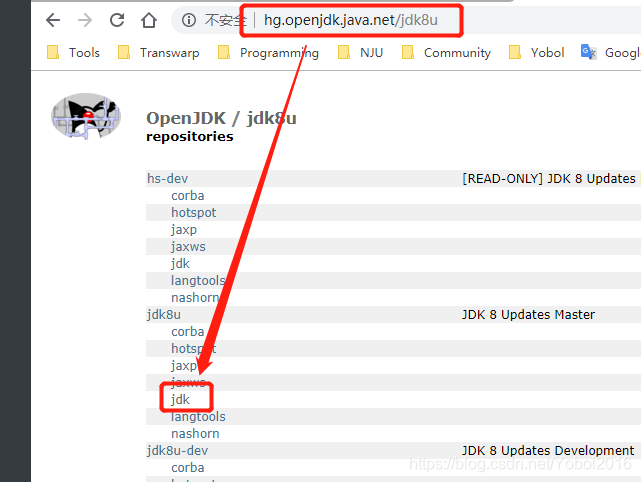Viewport: 641px width, 482px height.
Task: Open the Community bookmark folder
Action: pos(446,52)
